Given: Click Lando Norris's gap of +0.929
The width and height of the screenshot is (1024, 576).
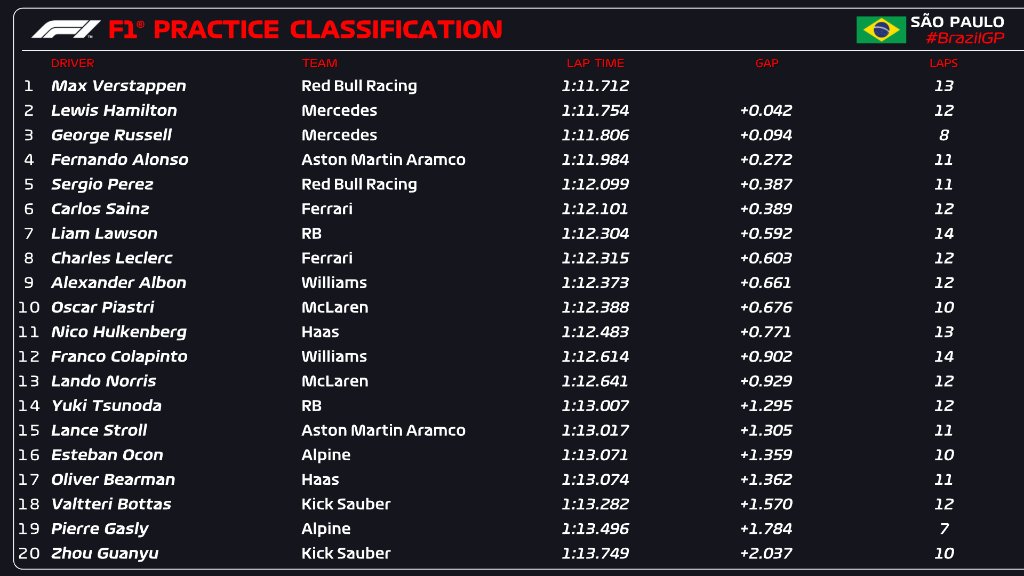Looking at the screenshot, I should 766,381.
